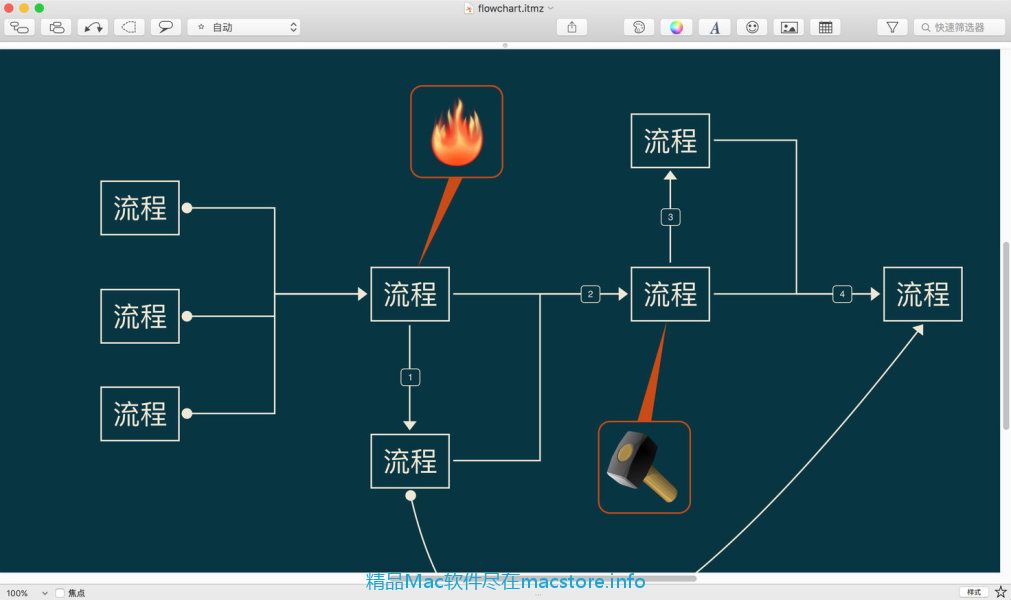
Task: Click the connector label numbered 1
Action: 410,377
